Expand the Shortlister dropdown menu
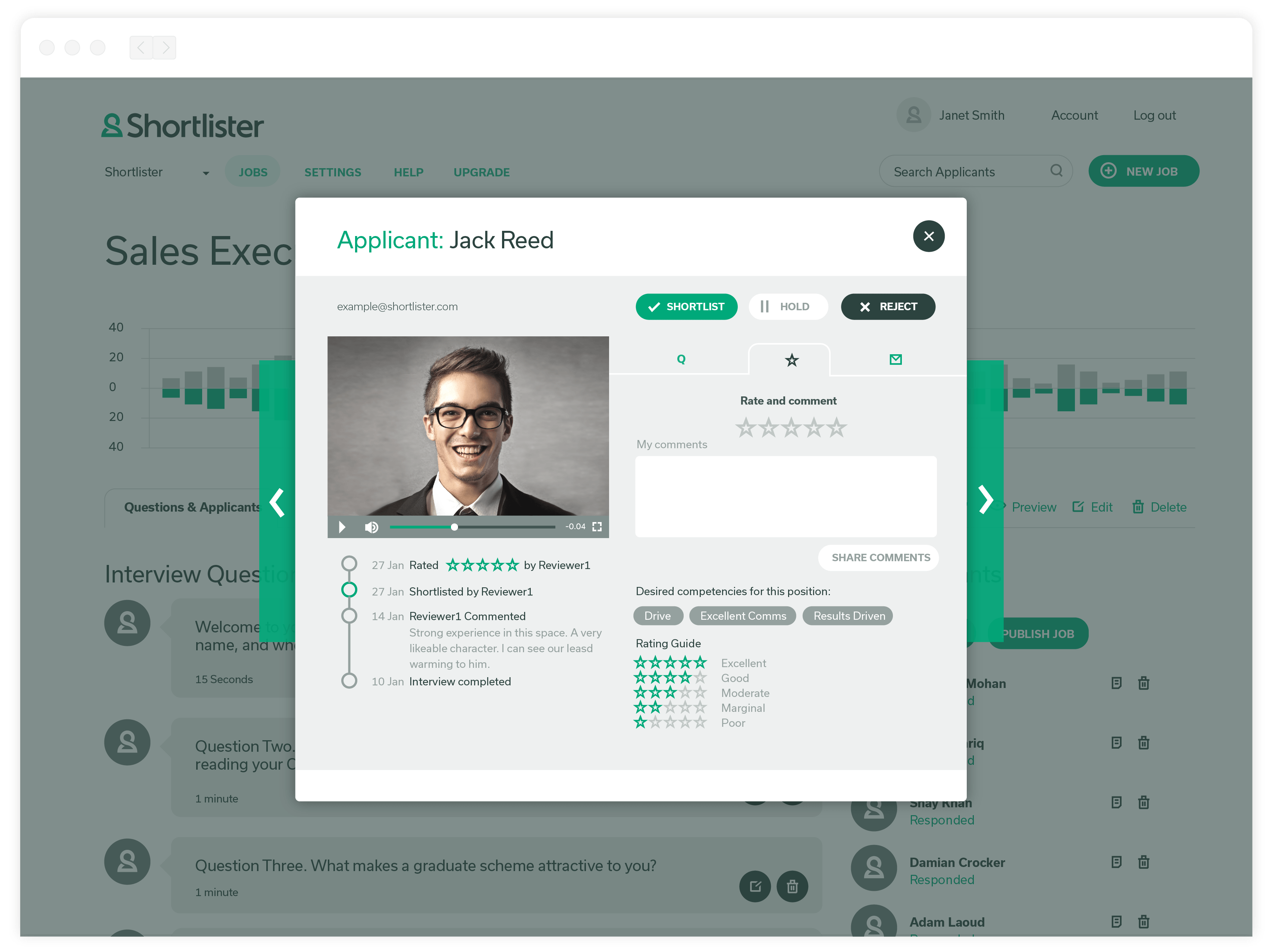This screenshot has height=952, width=1267. 206,172
